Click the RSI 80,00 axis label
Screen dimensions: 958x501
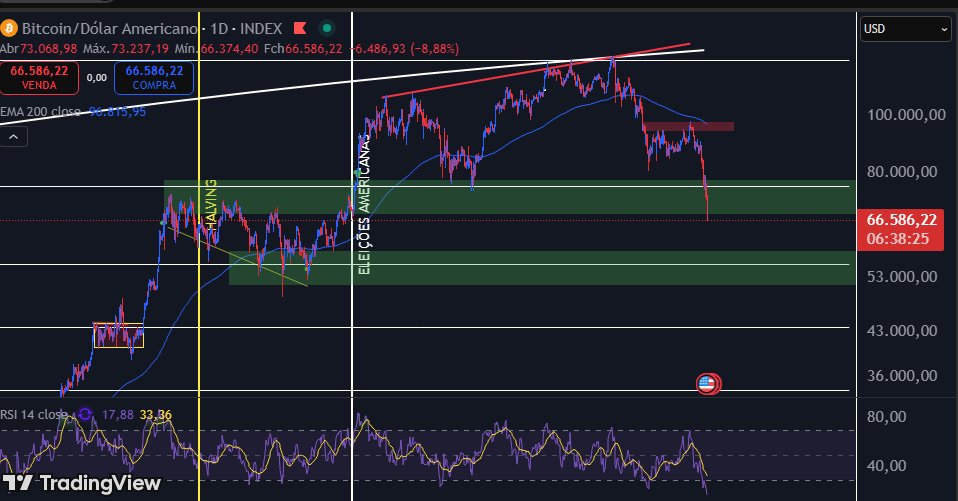[x=887, y=417]
